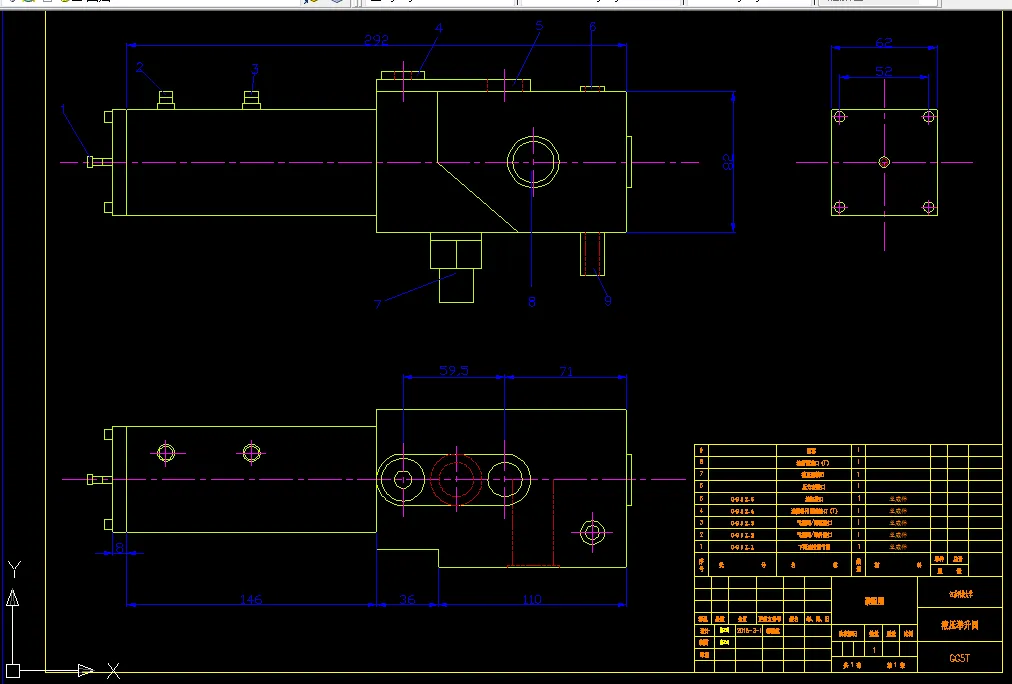
Task: Select the 62 width dimension text
Action: coord(884,43)
